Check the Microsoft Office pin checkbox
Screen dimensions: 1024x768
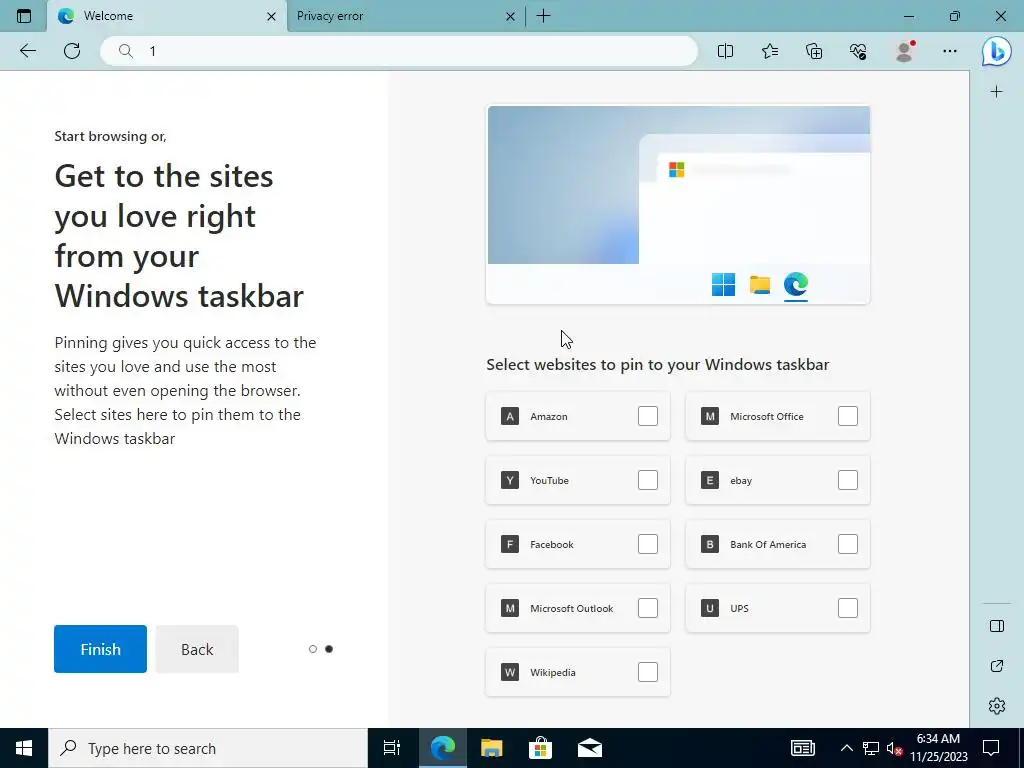tap(848, 416)
